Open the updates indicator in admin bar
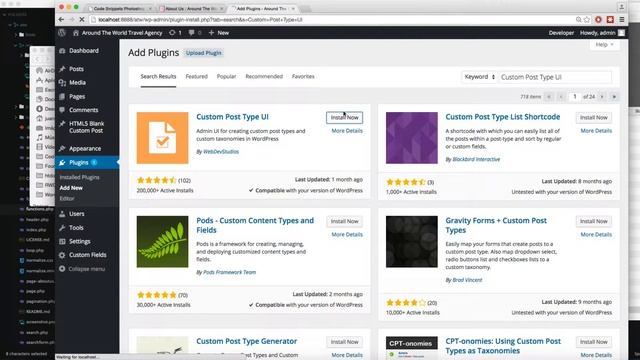Image resolution: width=640 pixels, height=360 pixels. pyautogui.click(x=175, y=33)
